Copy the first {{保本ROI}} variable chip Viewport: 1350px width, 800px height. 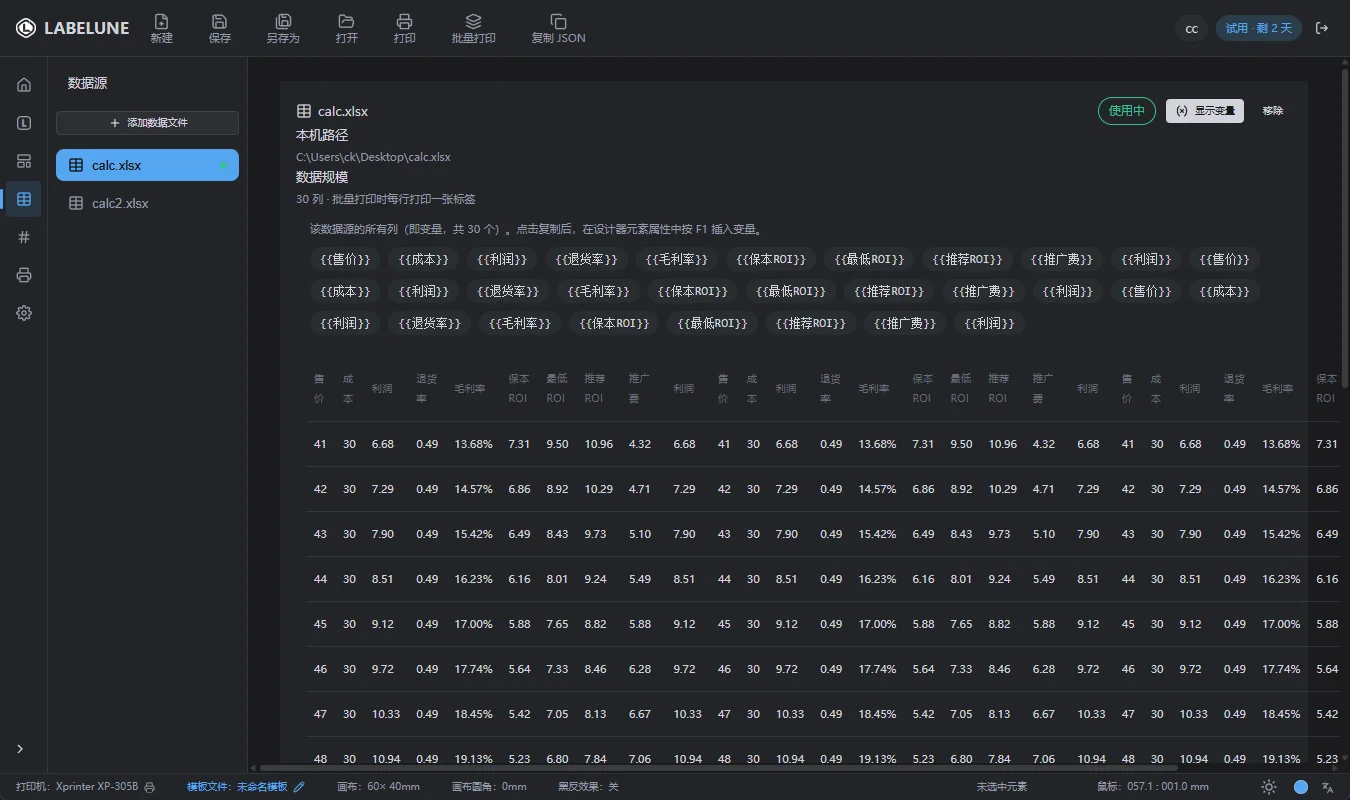click(770, 259)
